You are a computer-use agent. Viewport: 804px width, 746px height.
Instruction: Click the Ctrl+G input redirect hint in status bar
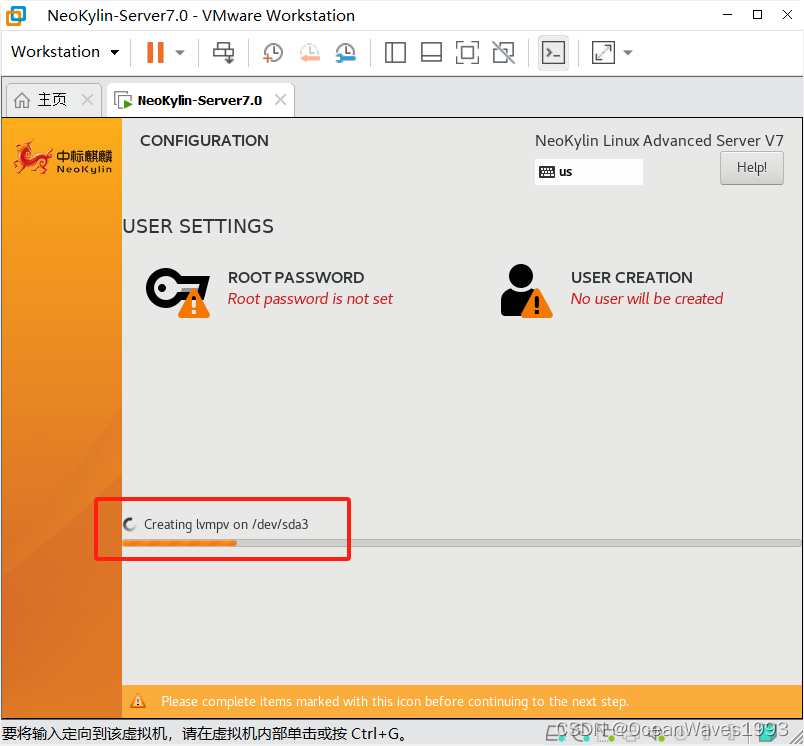pos(204,733)
